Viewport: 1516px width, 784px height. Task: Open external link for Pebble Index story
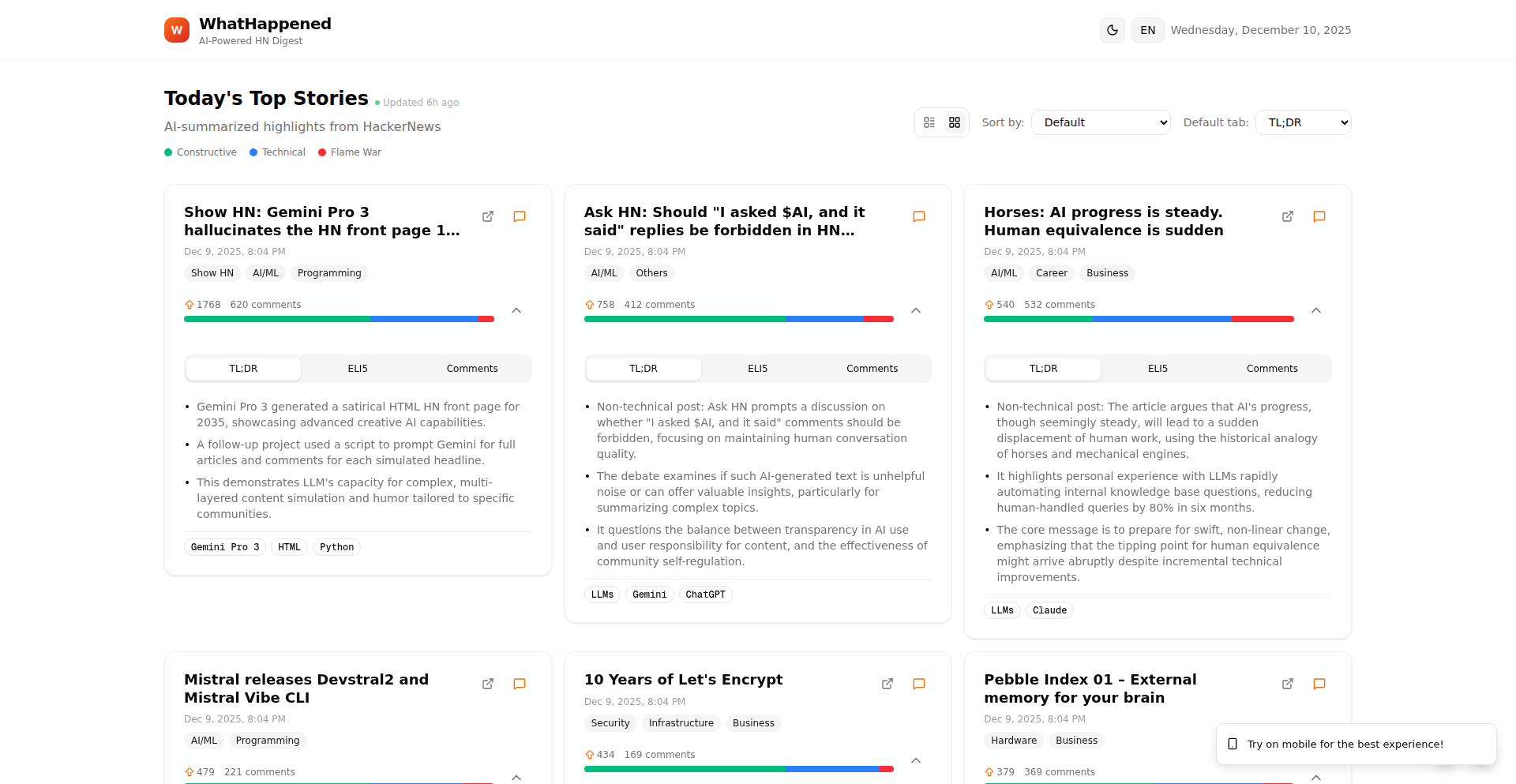(x=1288, y=684)
